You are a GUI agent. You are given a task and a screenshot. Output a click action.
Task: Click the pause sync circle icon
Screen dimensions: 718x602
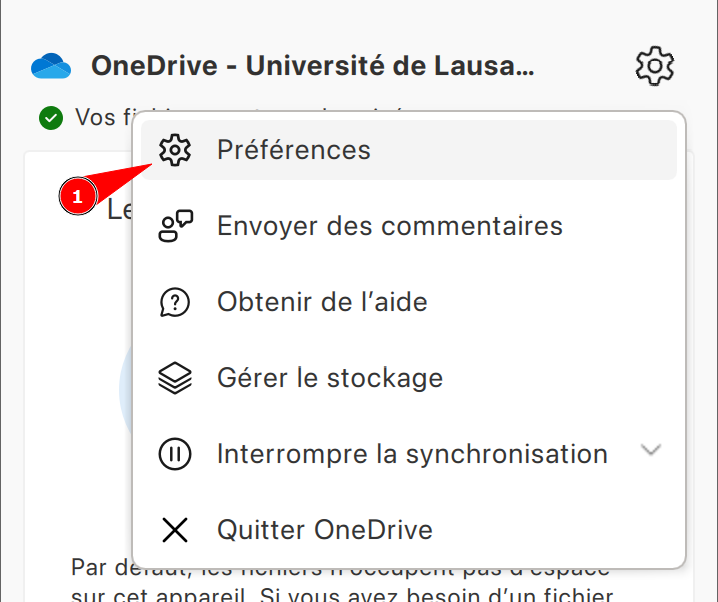click(x=175, y=454)
